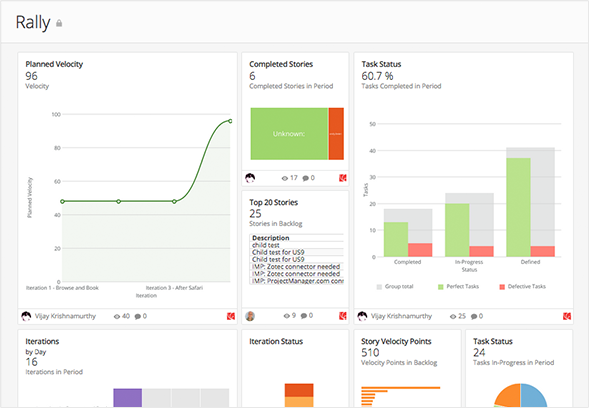Image resolution: width=589 pixels, height=408 pixels.
Task: Toggle the Group total legend item
Action: coord(395,287)
